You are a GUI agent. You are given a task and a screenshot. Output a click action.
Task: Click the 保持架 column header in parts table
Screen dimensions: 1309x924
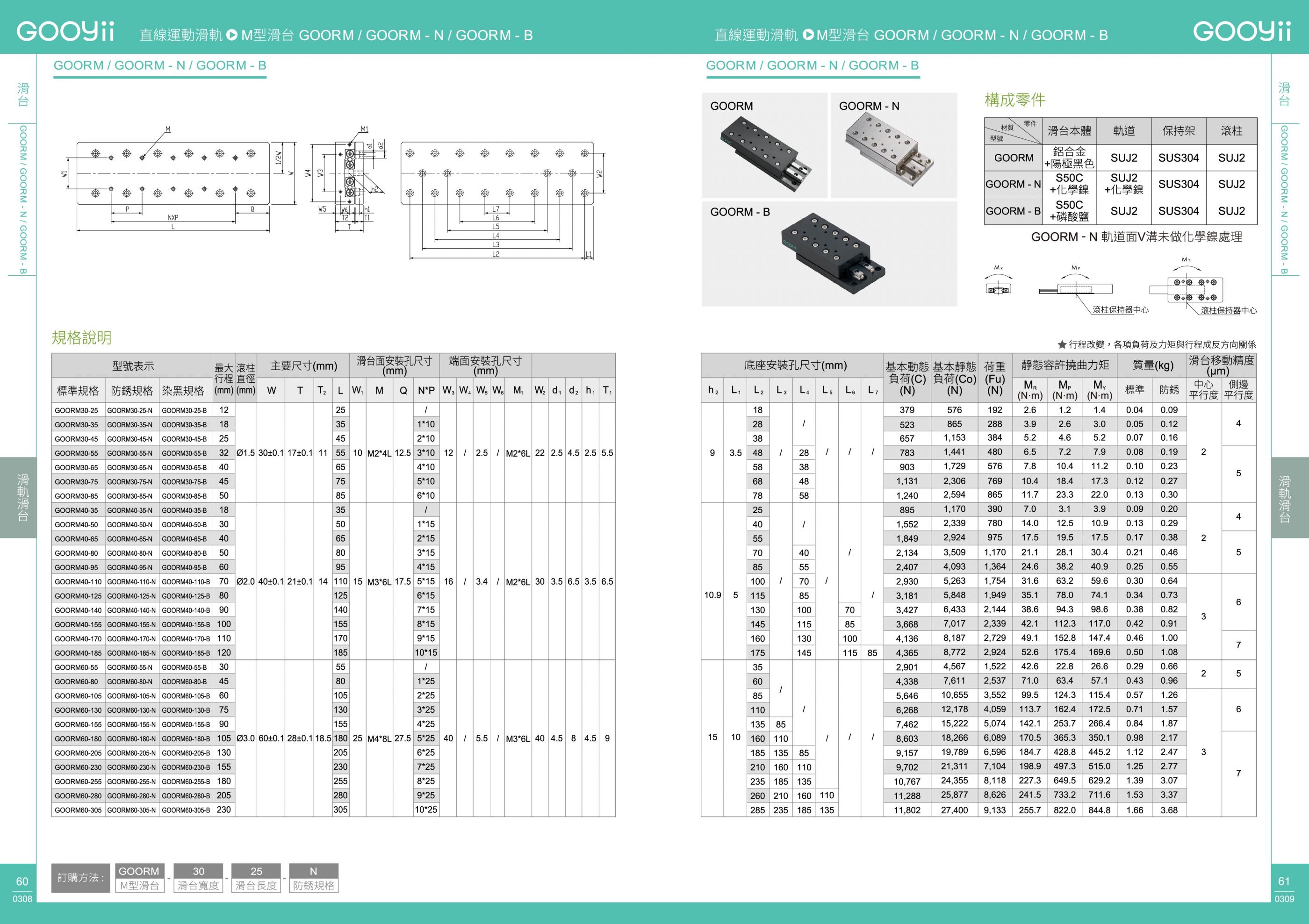(x=1179, y=131)
